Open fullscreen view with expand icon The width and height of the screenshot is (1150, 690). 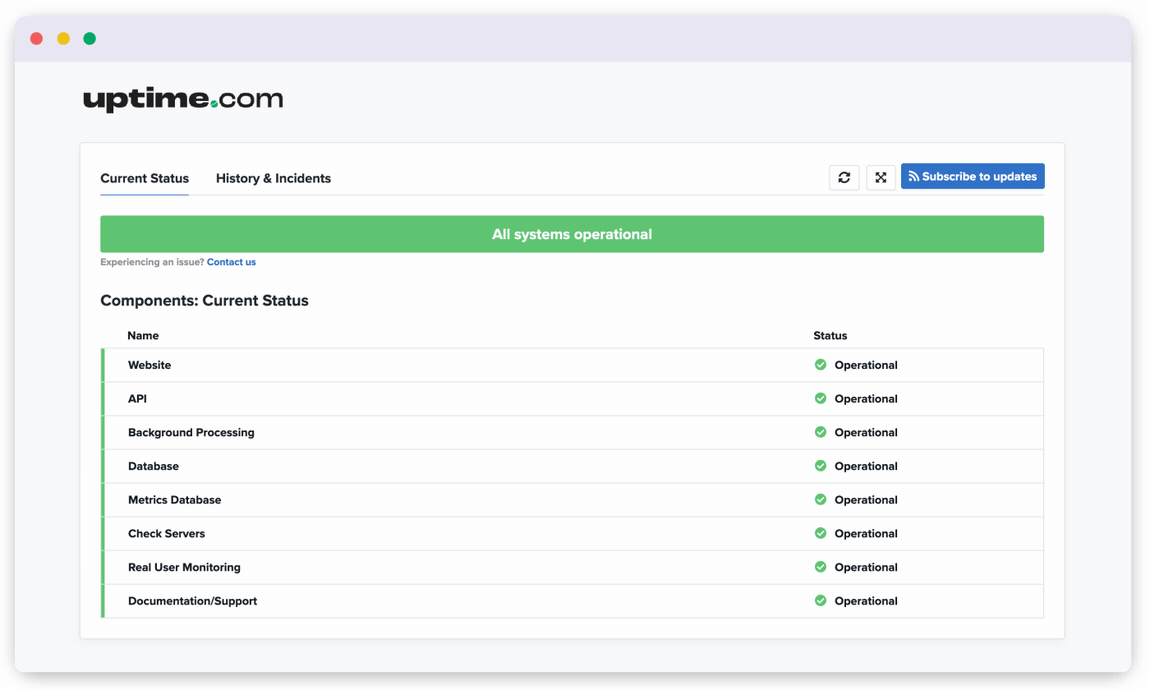click(881, 177)
